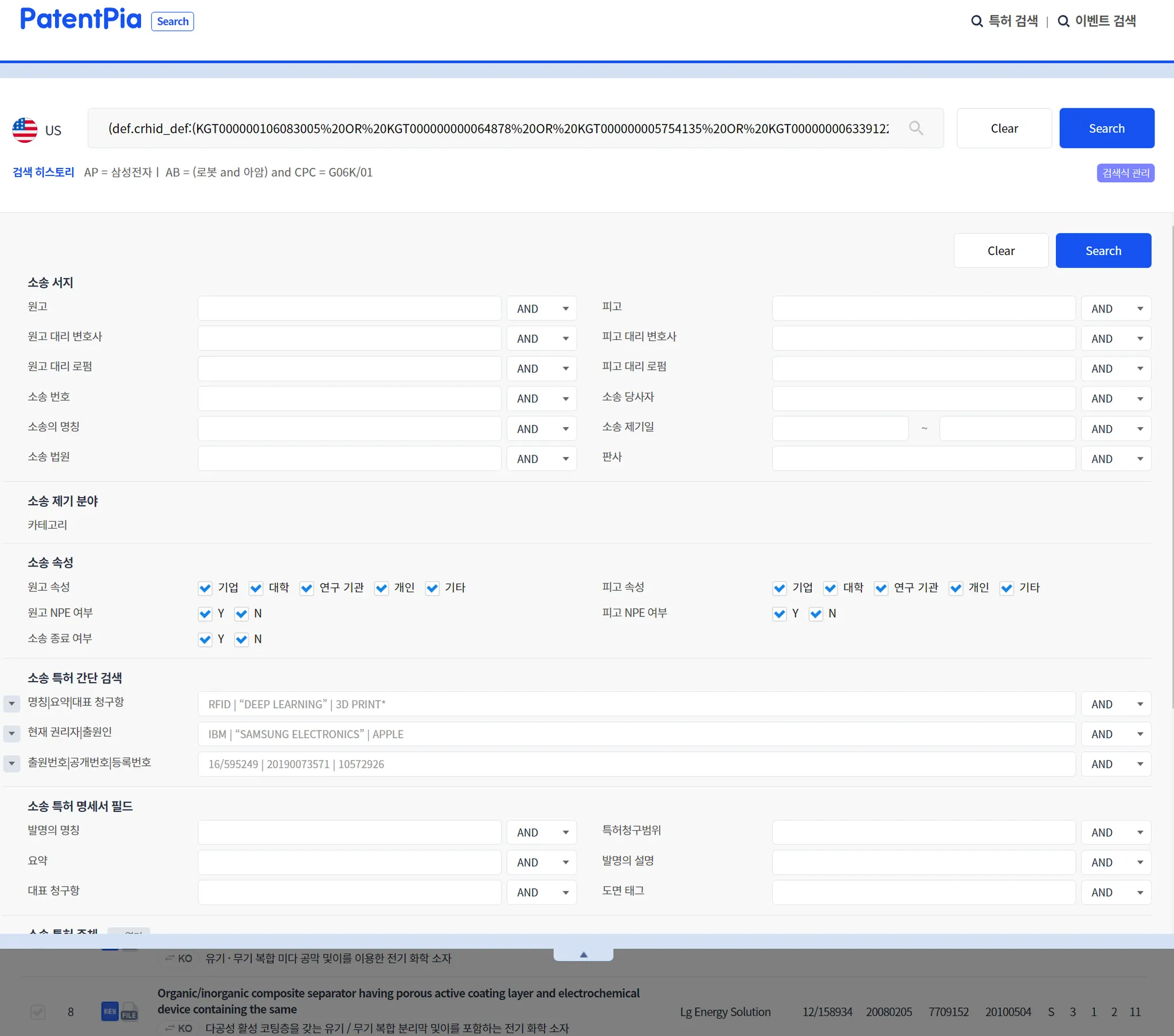The image size is (1174, 1036).
Task: Click search history entry AP = 삼성전자
Action: (x=118, y=173)
